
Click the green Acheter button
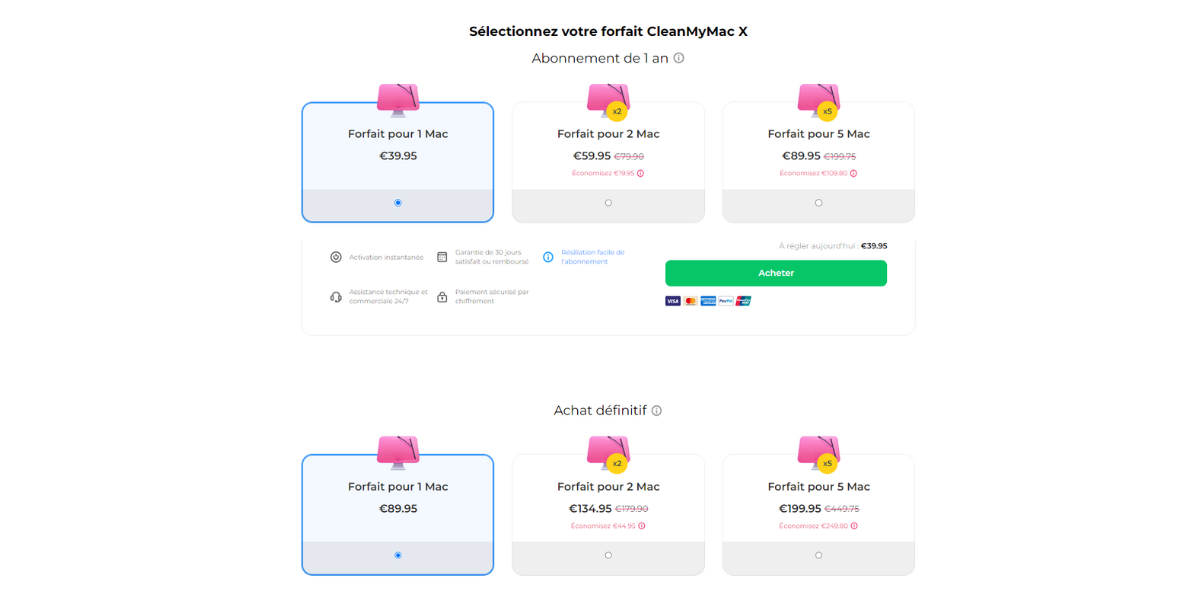pyautogui.click(x=776, y=273)
